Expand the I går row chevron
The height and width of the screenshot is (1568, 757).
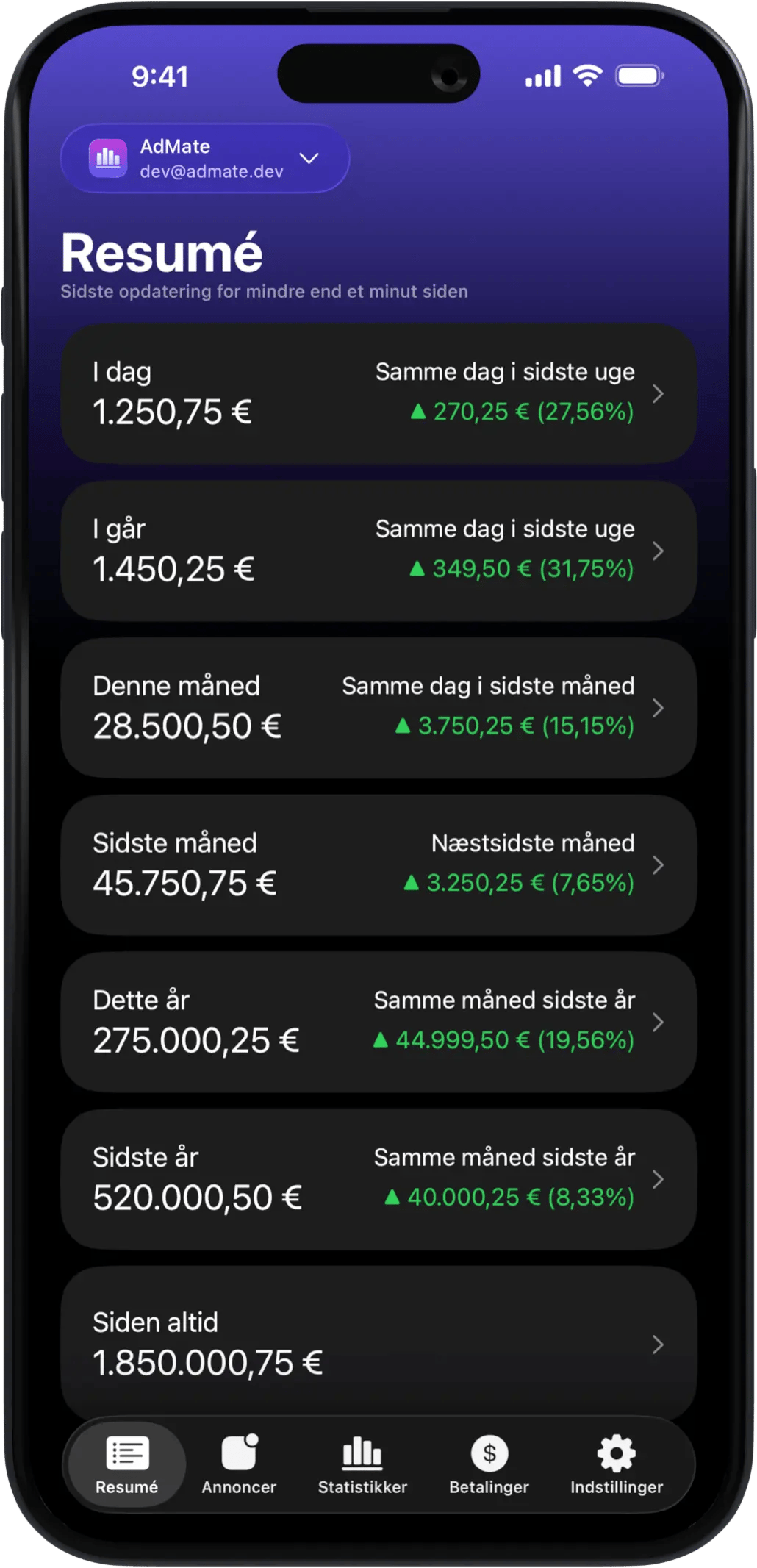[658, 551]
